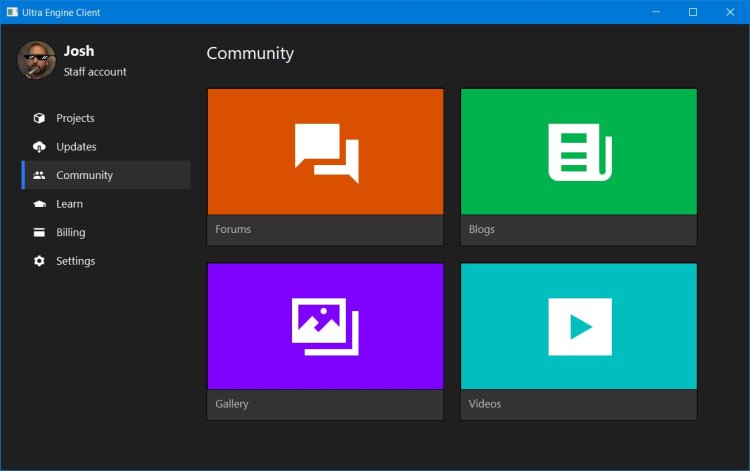The height and width of the screenshot is (471, 750).
Task: Open the Videos caption link
Action: (x=485, y=404)
